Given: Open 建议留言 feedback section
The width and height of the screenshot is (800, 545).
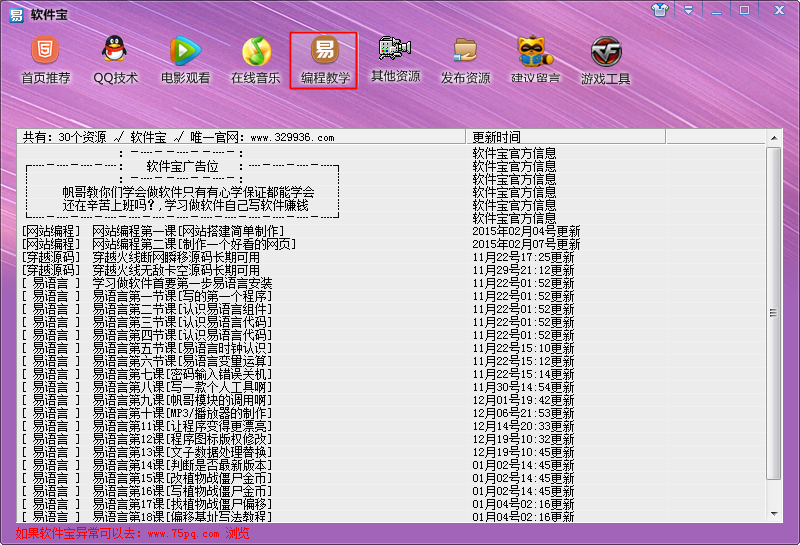Looking at the screenshot, I should tap(536, 59).
